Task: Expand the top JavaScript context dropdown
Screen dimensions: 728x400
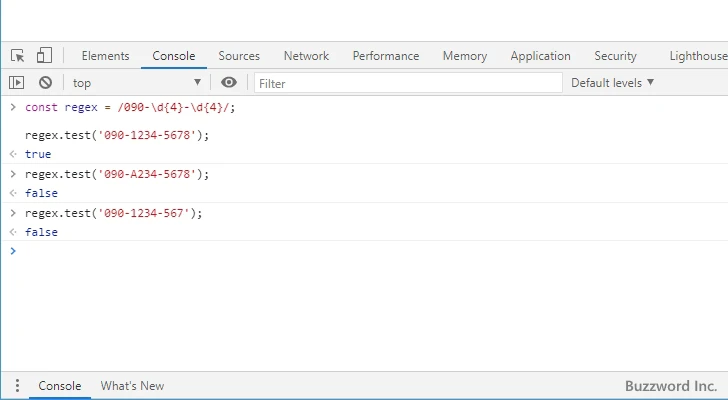Action: 136,83
